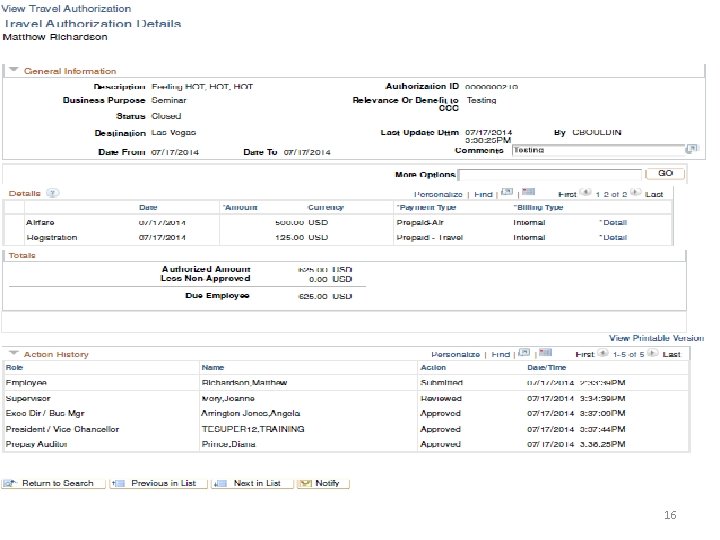Show next row in Details grid
This screenshot has height=540, width=720.
coord(636,192)
